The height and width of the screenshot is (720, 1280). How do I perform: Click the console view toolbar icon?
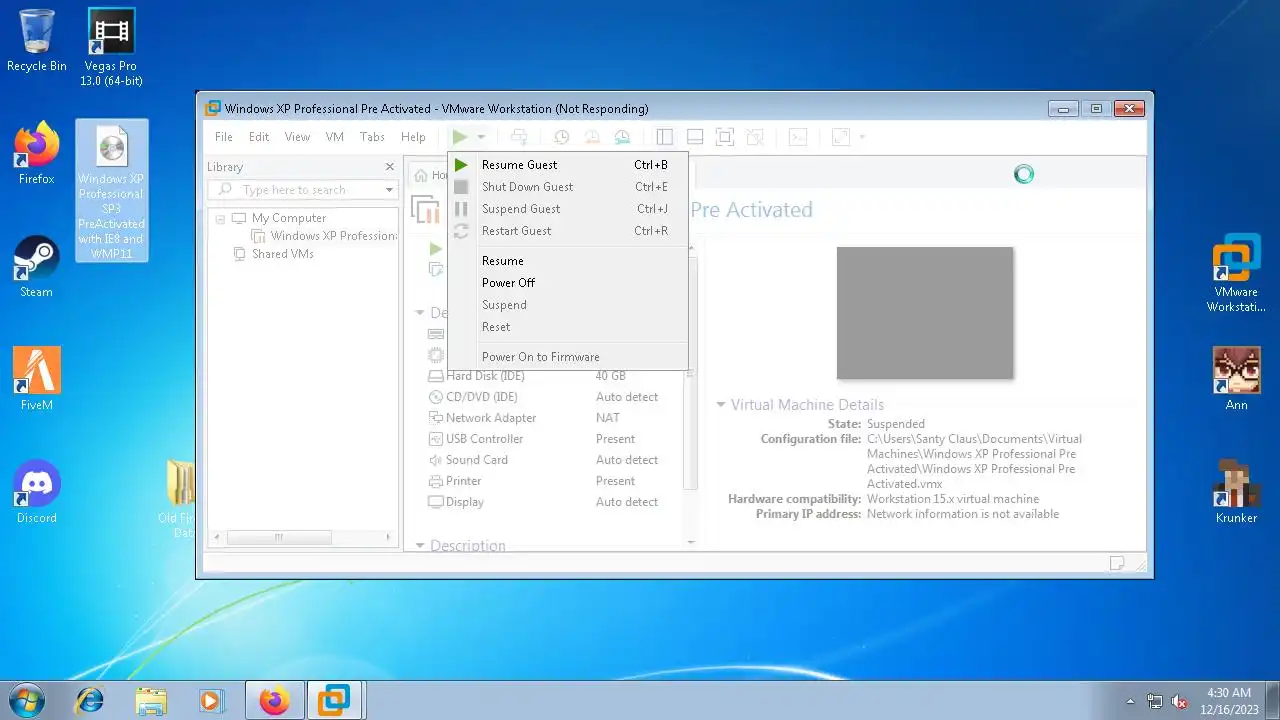click(x=798, y=137)
